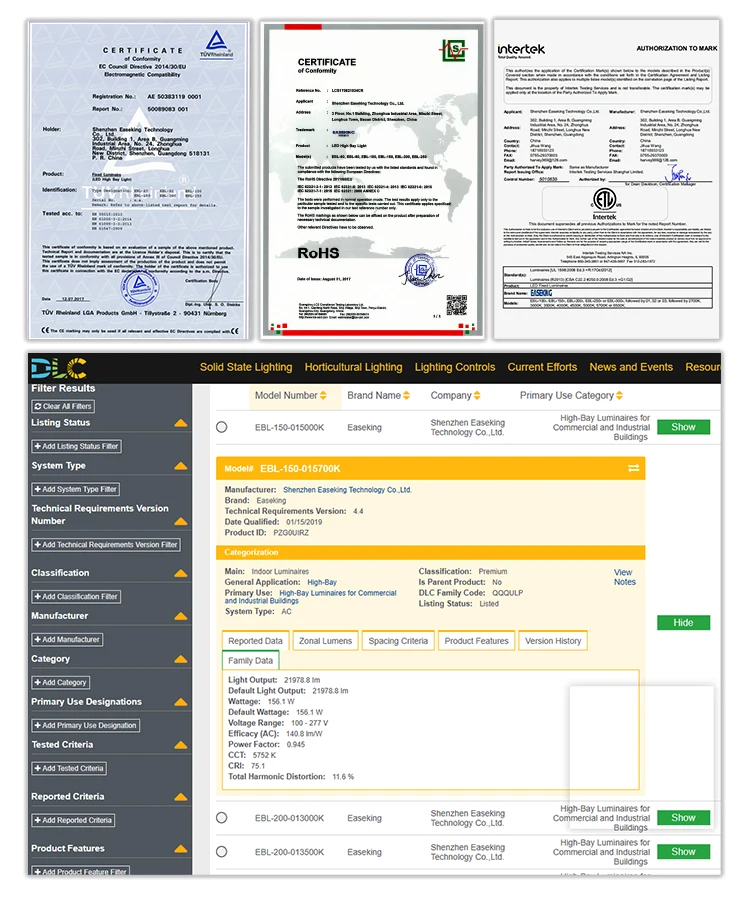Collapse the Listing Status filter section
The width and height of the screenshot is (750, 901).
(181, 424)
